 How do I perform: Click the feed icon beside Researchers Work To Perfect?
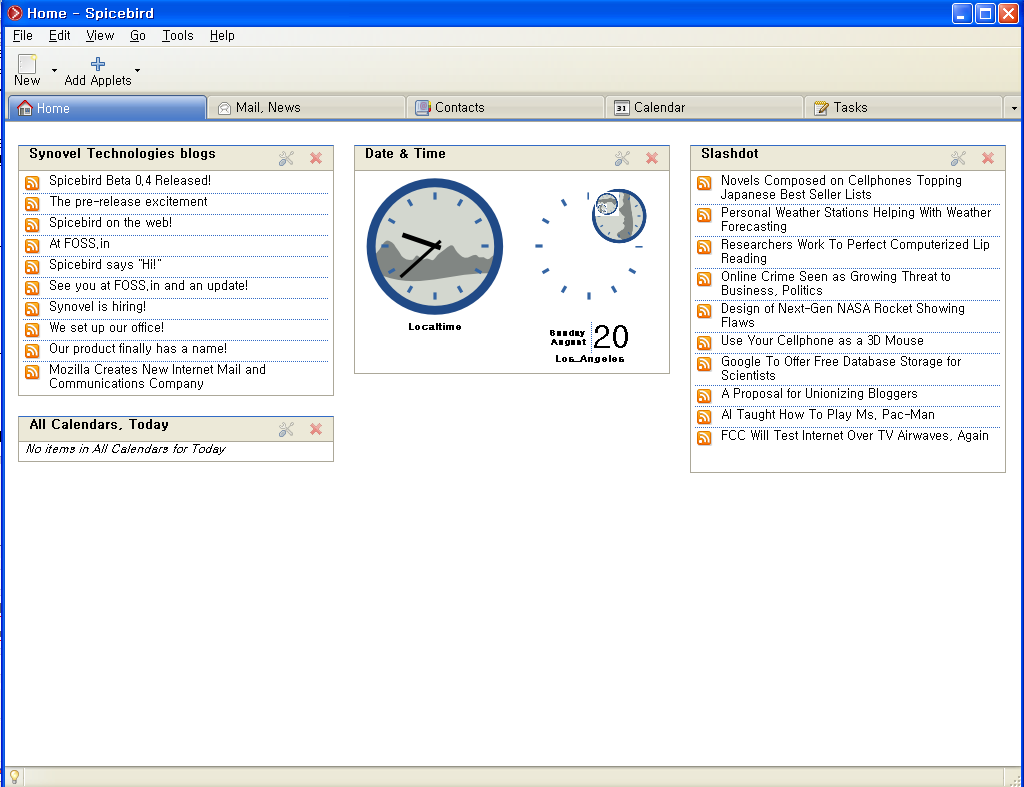point(704,247)
